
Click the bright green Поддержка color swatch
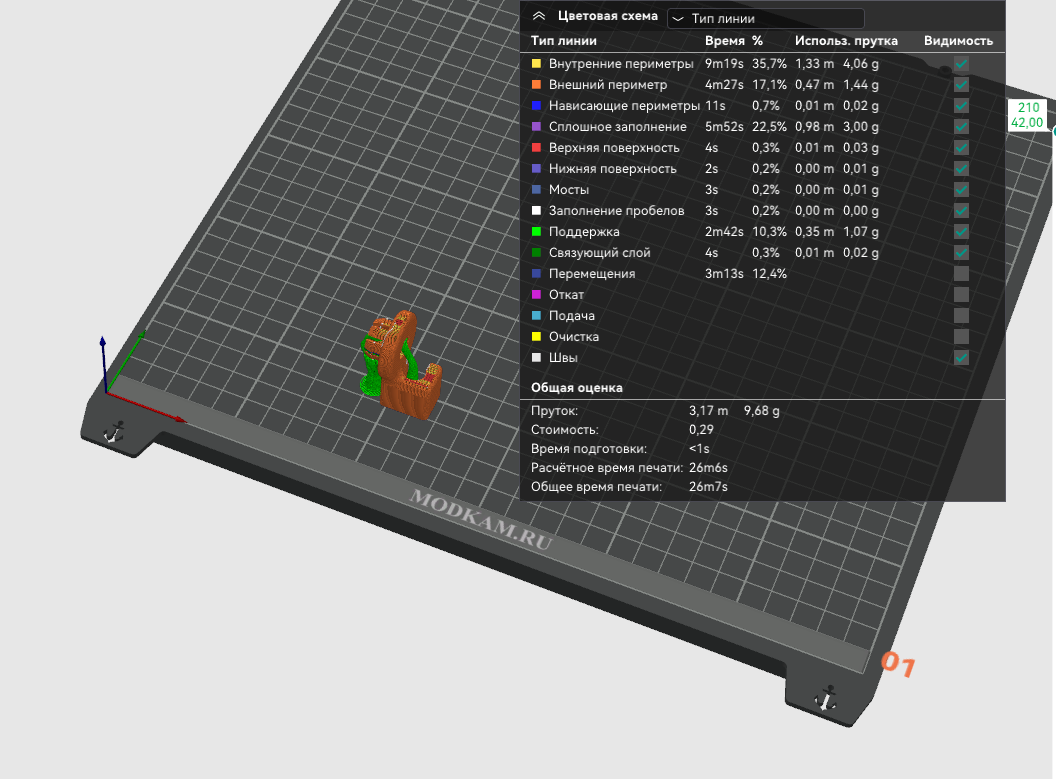(537, 232)
